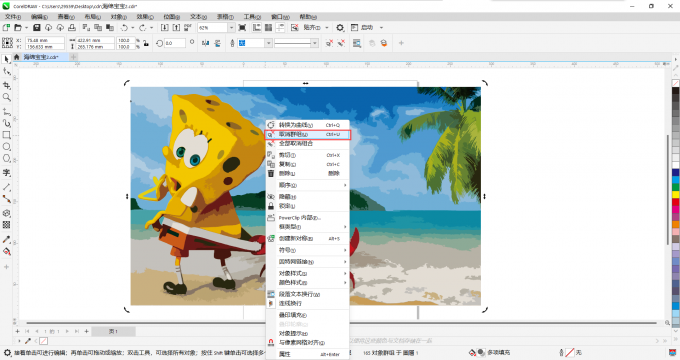Toggle the lock ratio padlock
The width and height of the screenshot is (680, 360).
[x=146, y=43]
